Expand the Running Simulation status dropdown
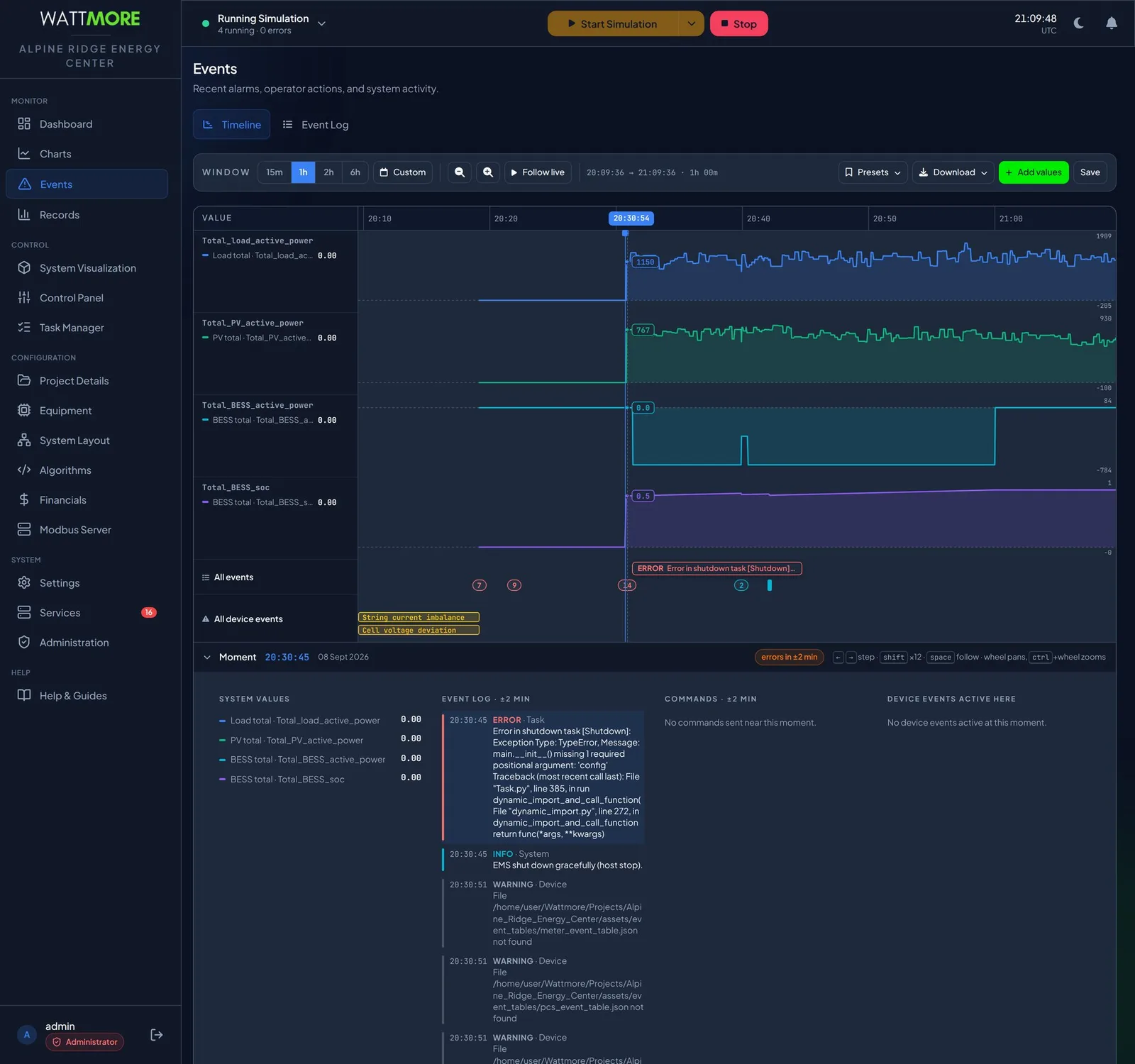Image resolution: width=1135 pixels, height=1064 pixels. (321, 23)
